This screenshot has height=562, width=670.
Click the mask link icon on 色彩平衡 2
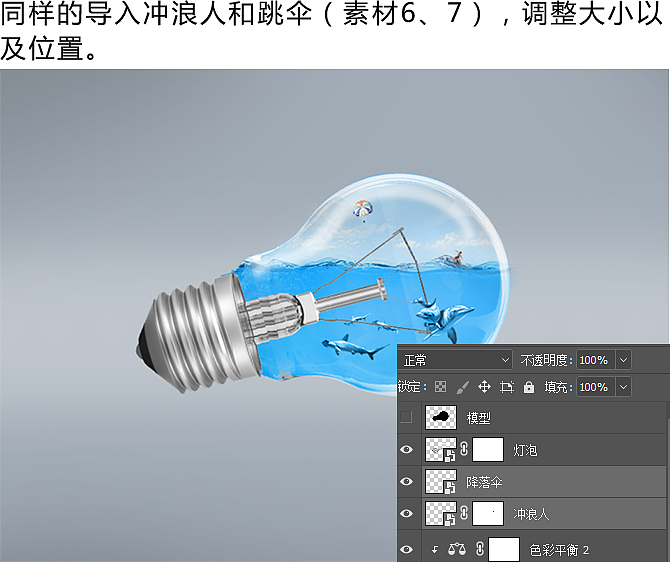tap(479, 549)
